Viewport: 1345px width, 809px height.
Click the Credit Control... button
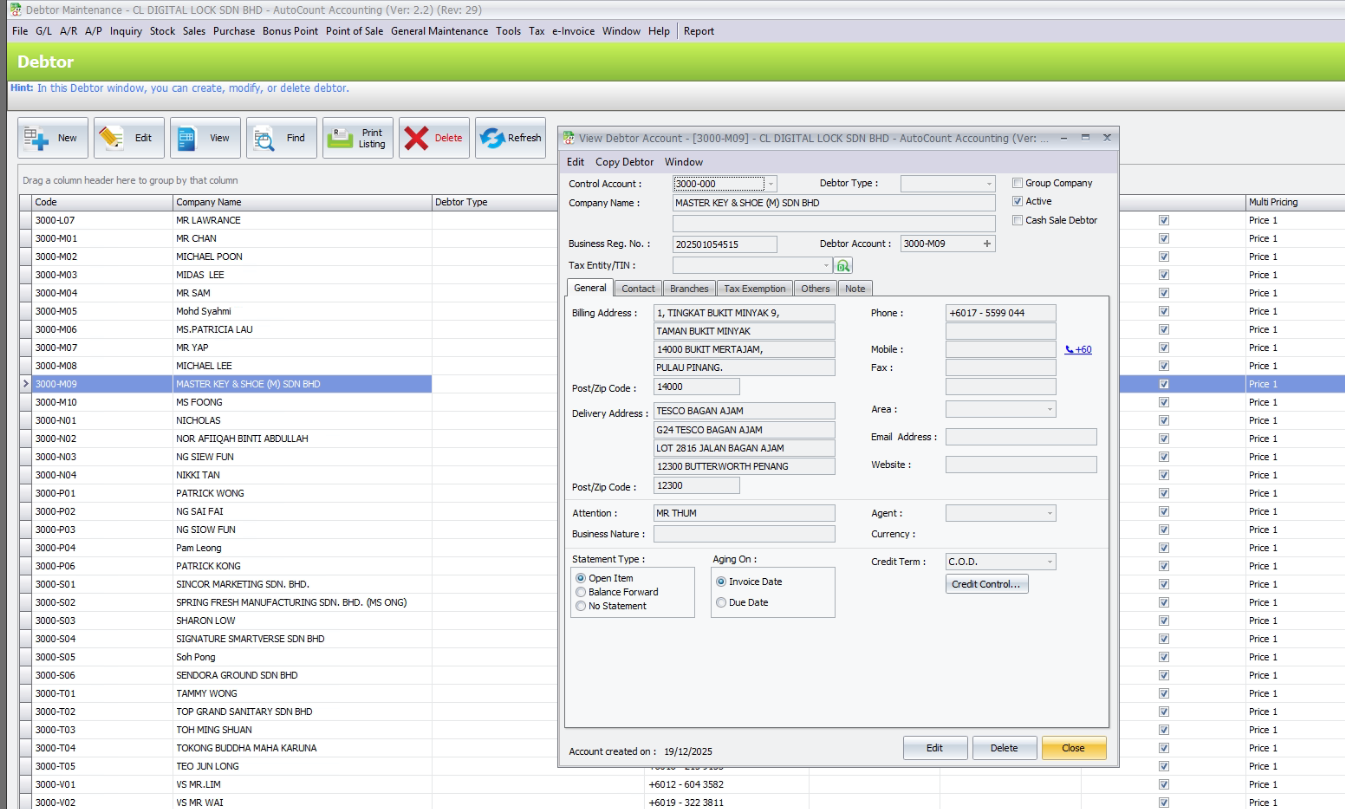[987, 584]
